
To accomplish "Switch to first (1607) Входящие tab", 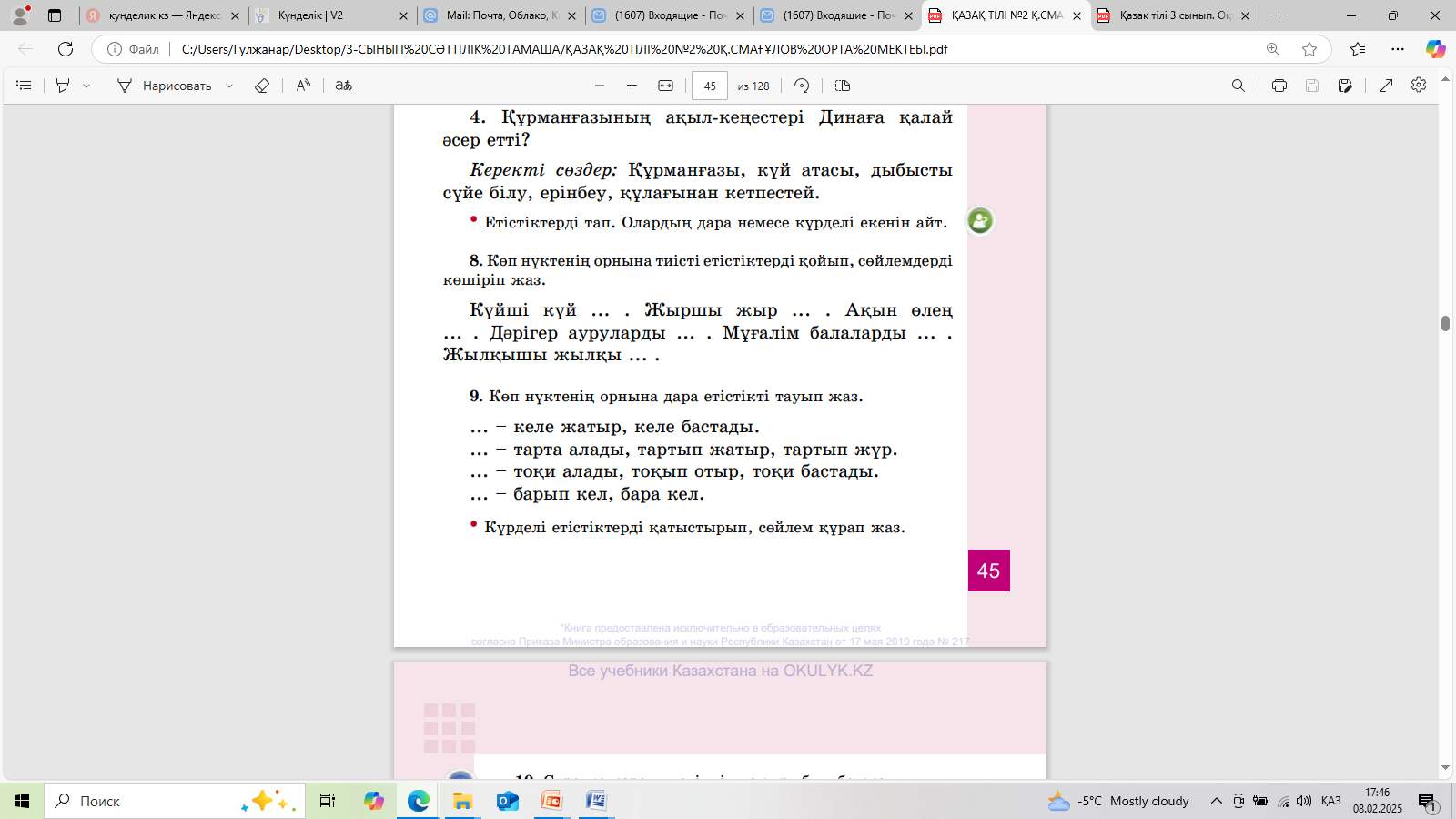I will (668, 15).
